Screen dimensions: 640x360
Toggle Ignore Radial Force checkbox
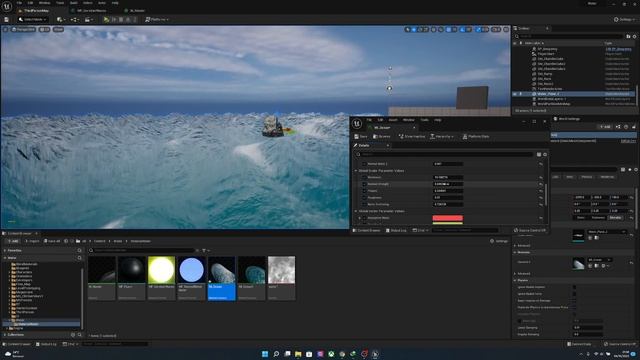[574, 294]
